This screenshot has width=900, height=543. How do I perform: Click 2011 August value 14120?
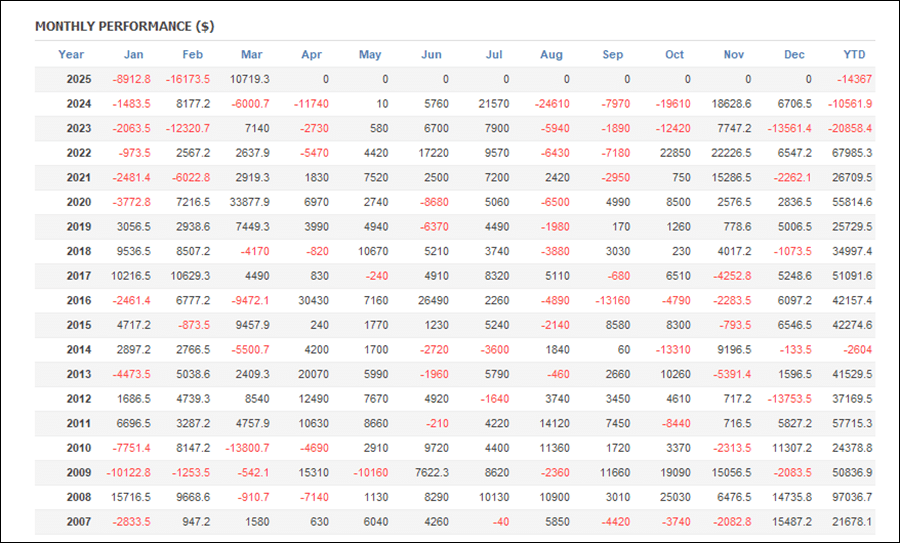pos(554,424)
